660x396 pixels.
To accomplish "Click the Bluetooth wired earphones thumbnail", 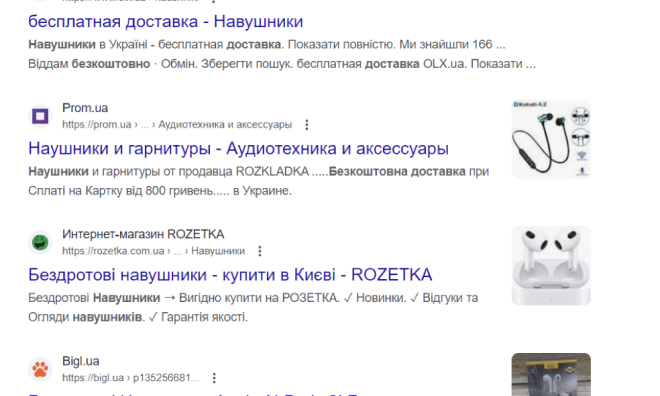I will pos(551,139).
